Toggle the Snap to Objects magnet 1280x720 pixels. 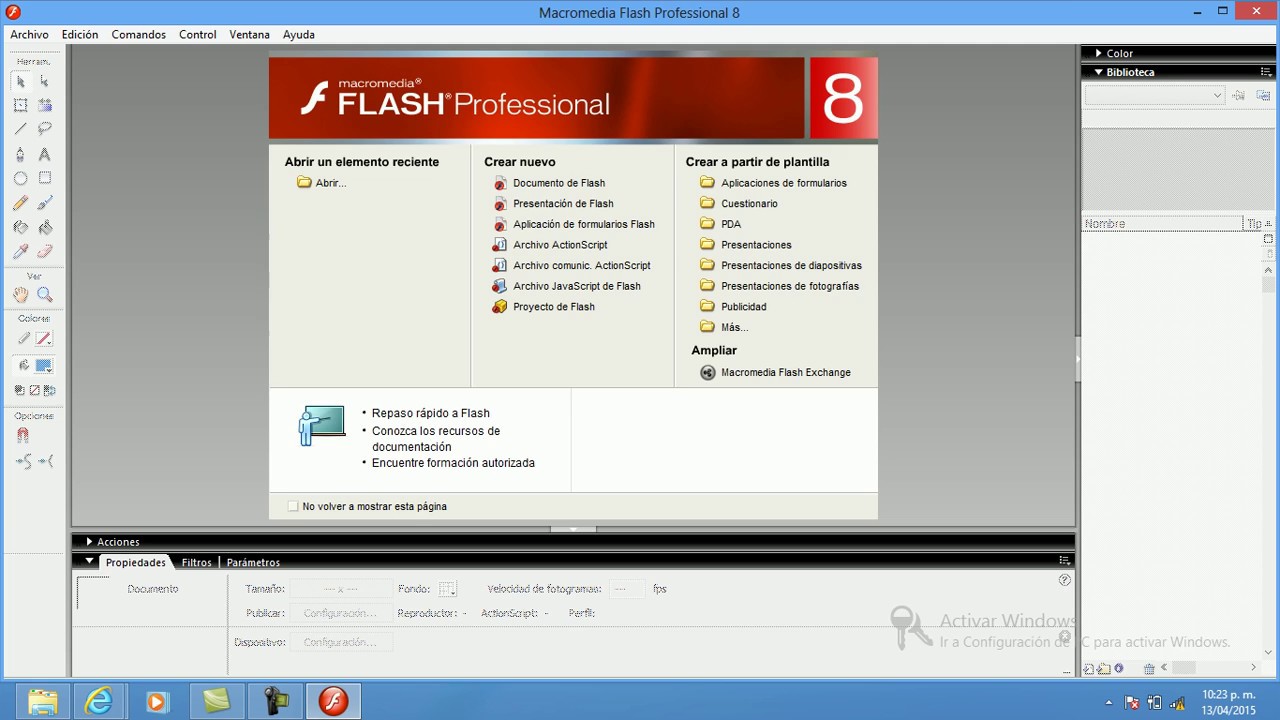coord(22,436)
